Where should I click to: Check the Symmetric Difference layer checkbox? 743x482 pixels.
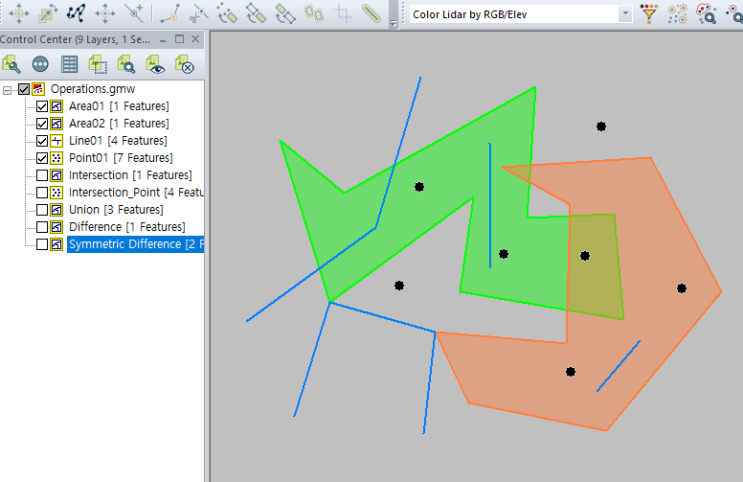pyautogui.click(x=42, y=244)
